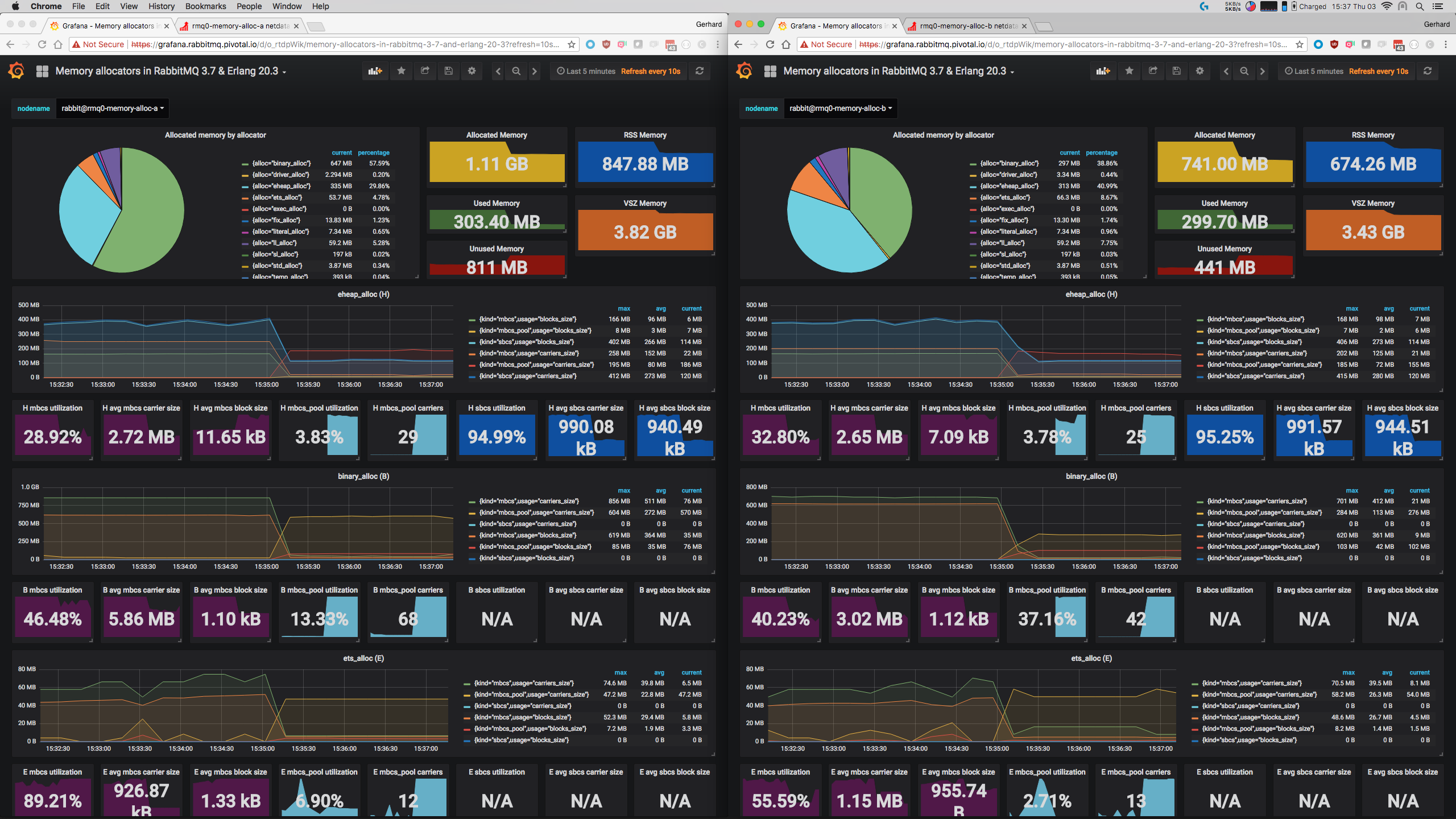Open Grafana logo menu in right window
This screenshot has height=819, width=1456.
tap(744, 71)
